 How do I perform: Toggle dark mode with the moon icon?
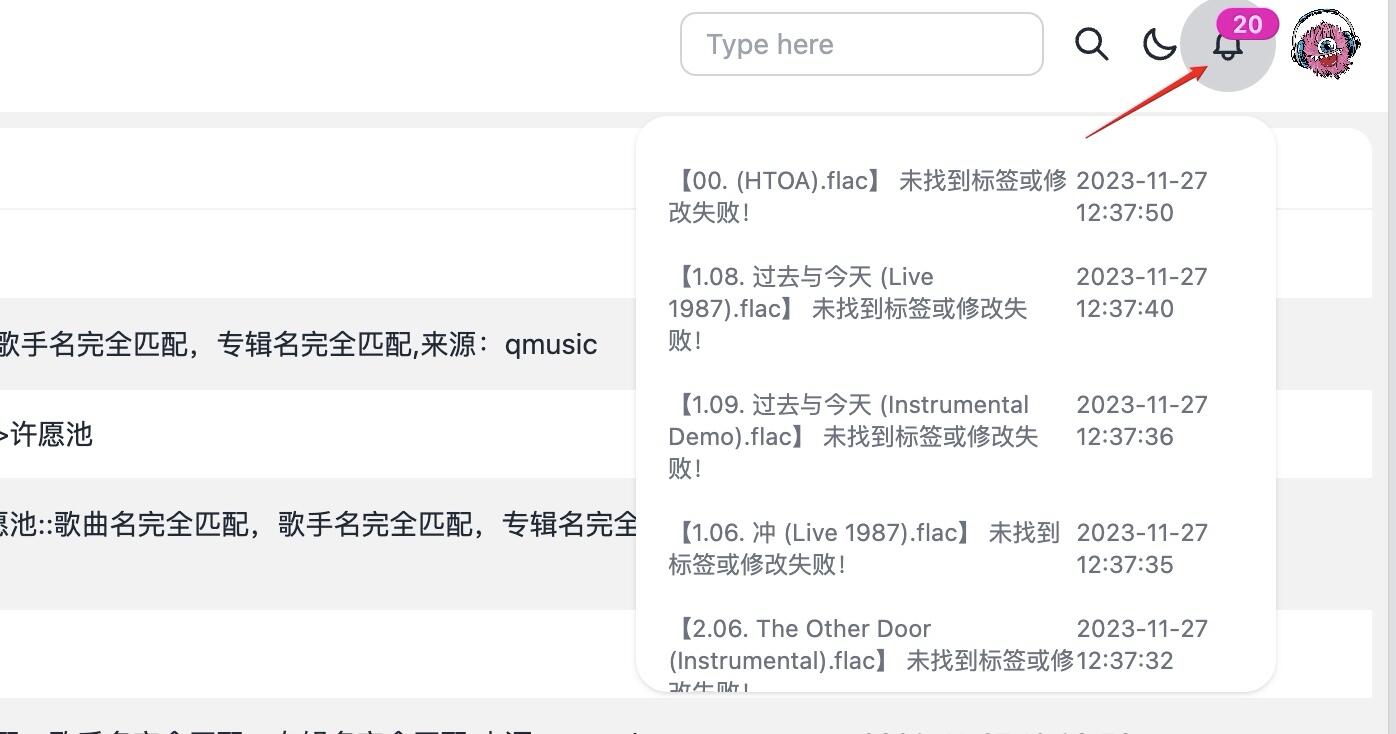point(1159,44)
